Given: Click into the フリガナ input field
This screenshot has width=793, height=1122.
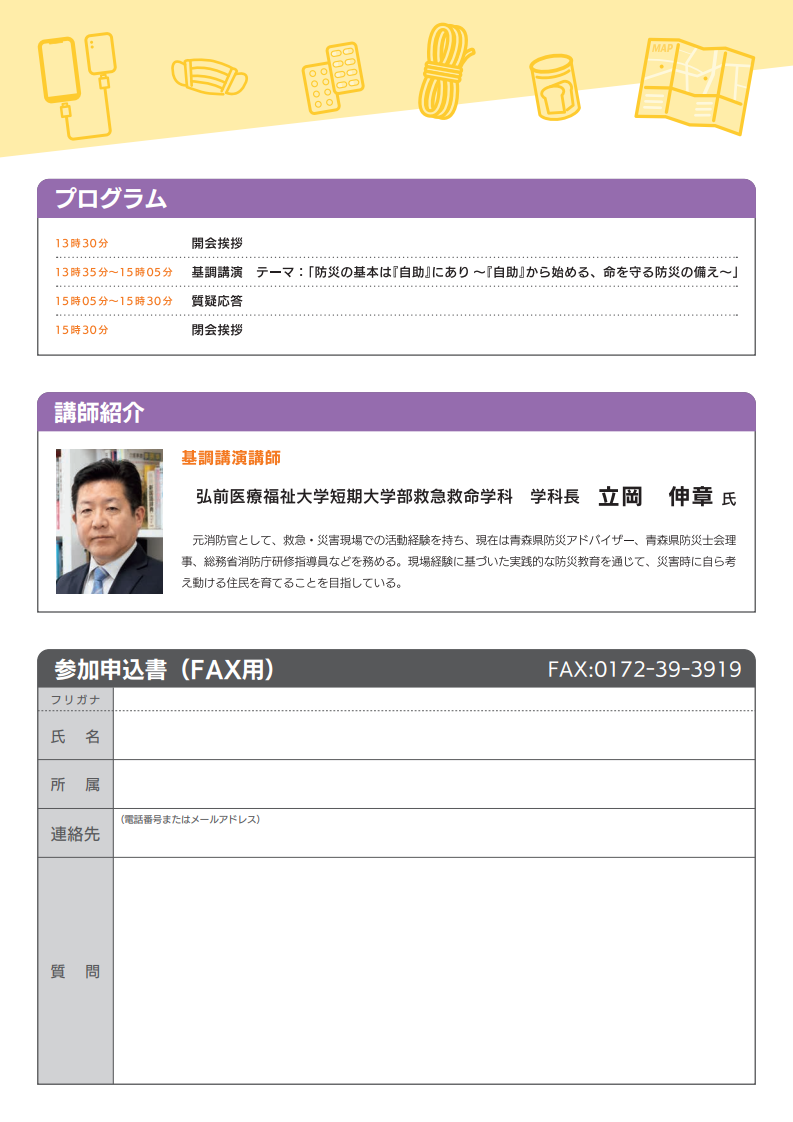Looking at the screenshot, I should [433, 699].
